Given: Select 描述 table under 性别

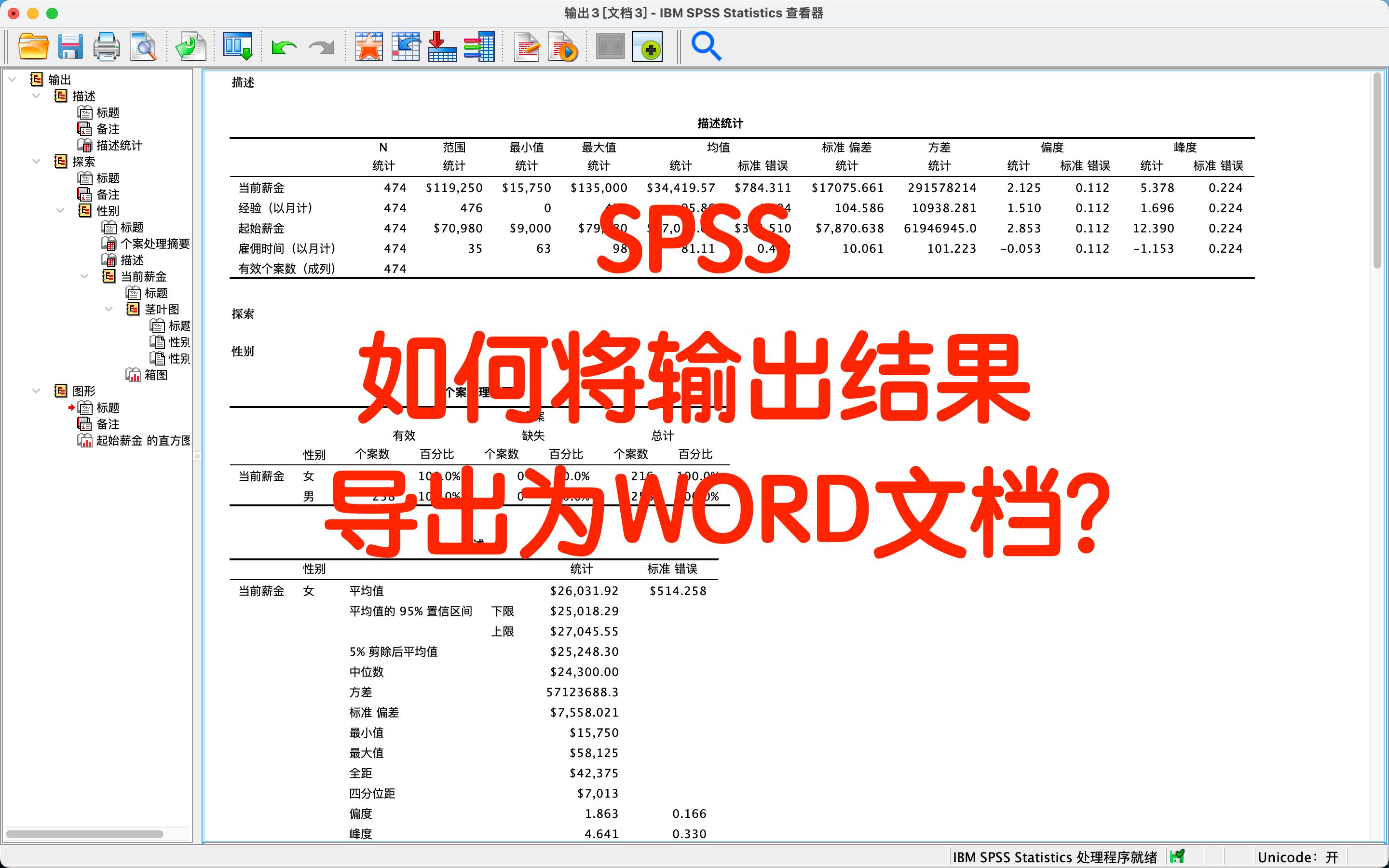Looking at the screenshot, I should (123, 260).
